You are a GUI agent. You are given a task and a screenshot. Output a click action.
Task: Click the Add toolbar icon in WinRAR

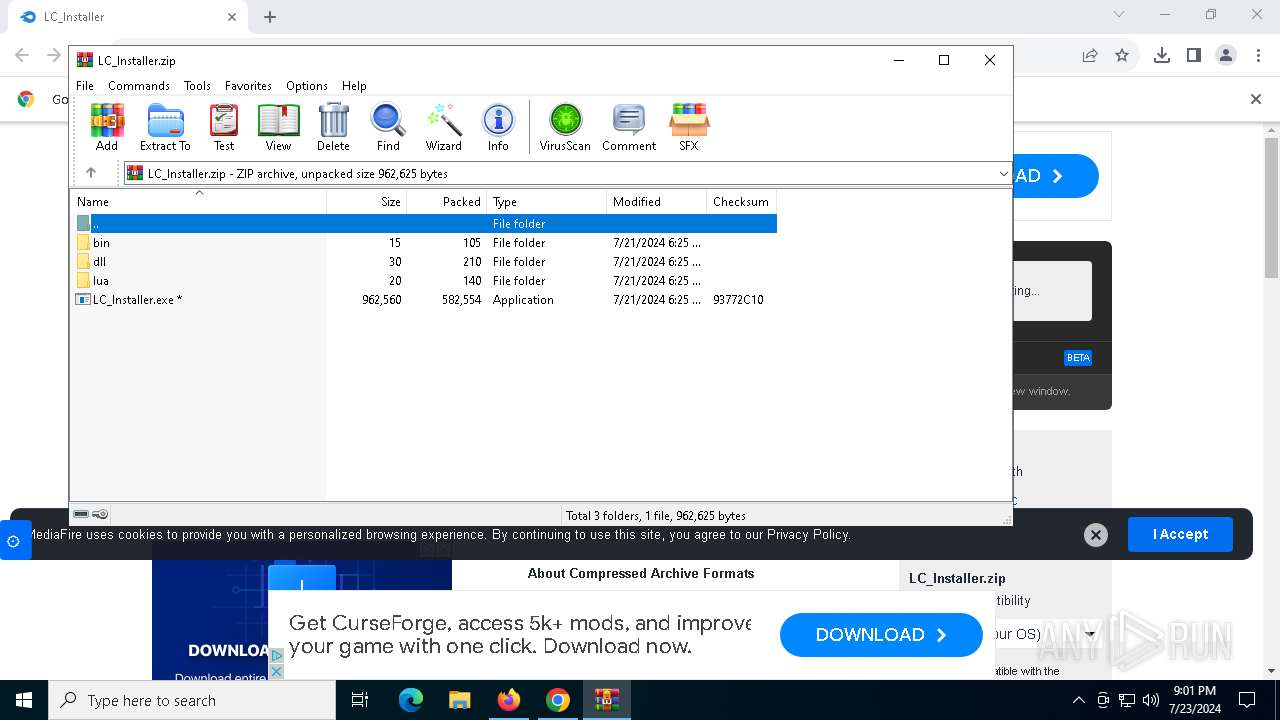[x=107, y=127]
